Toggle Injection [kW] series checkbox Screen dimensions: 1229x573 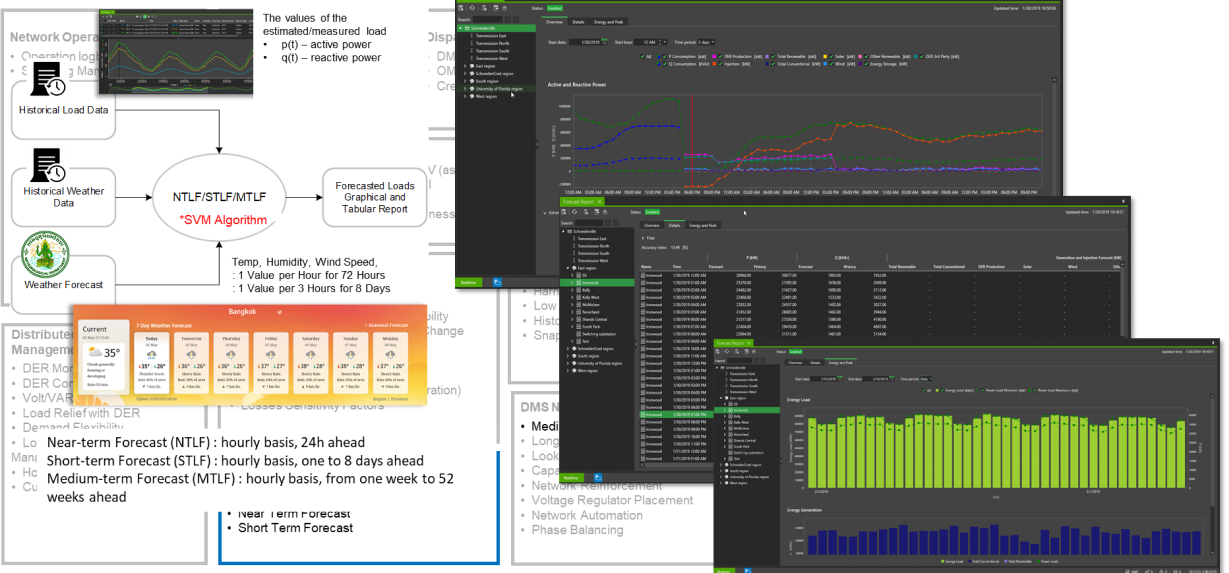(720, 64)
